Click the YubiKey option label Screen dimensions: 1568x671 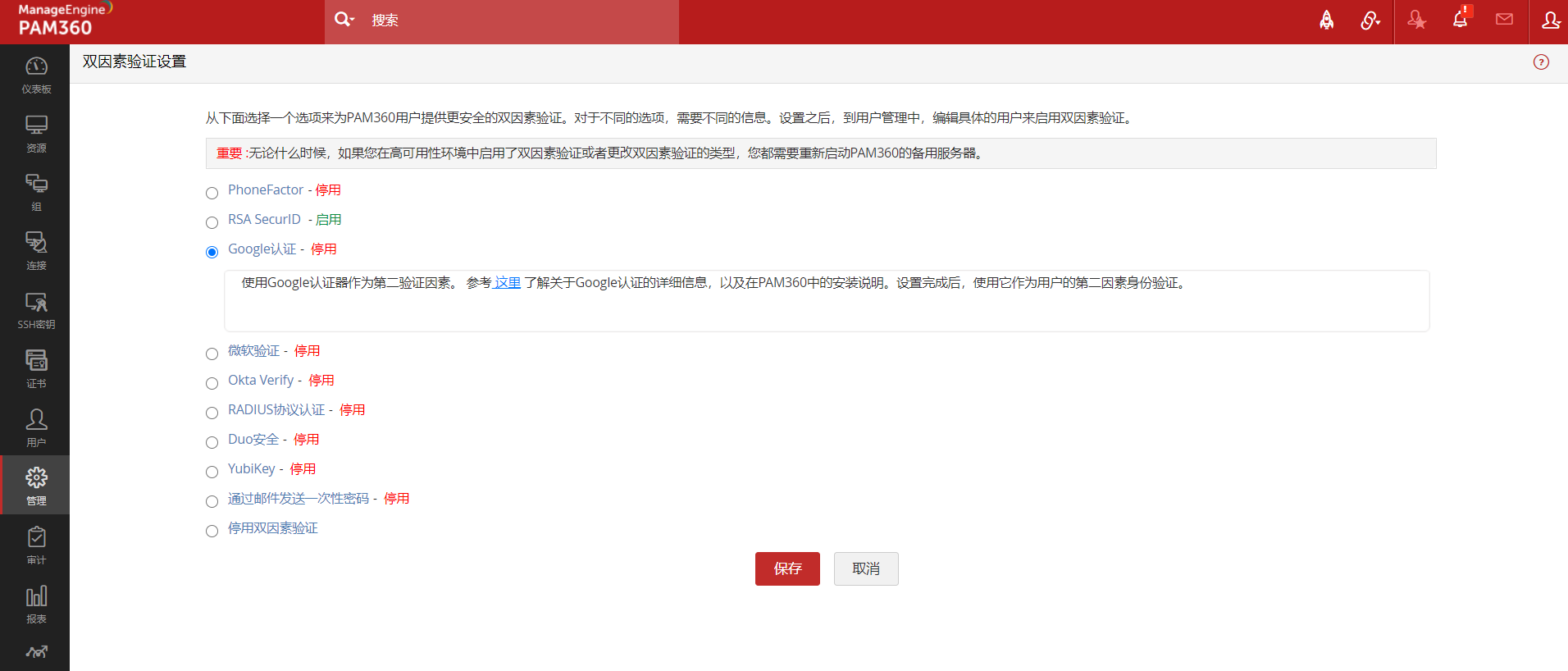pos(252,469)
